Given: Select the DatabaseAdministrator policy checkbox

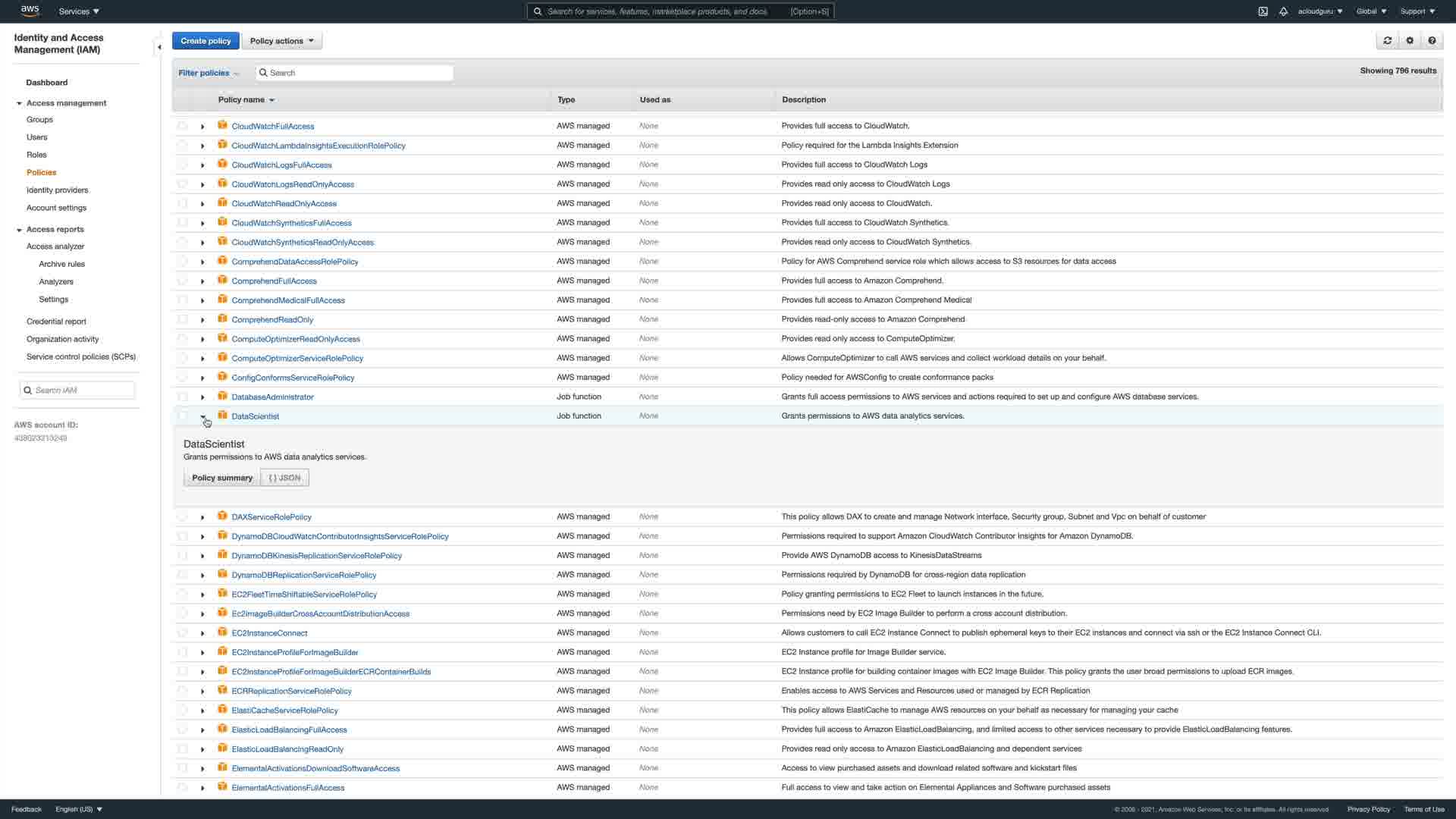Looking at the screenshot, I should coord(182,397).
